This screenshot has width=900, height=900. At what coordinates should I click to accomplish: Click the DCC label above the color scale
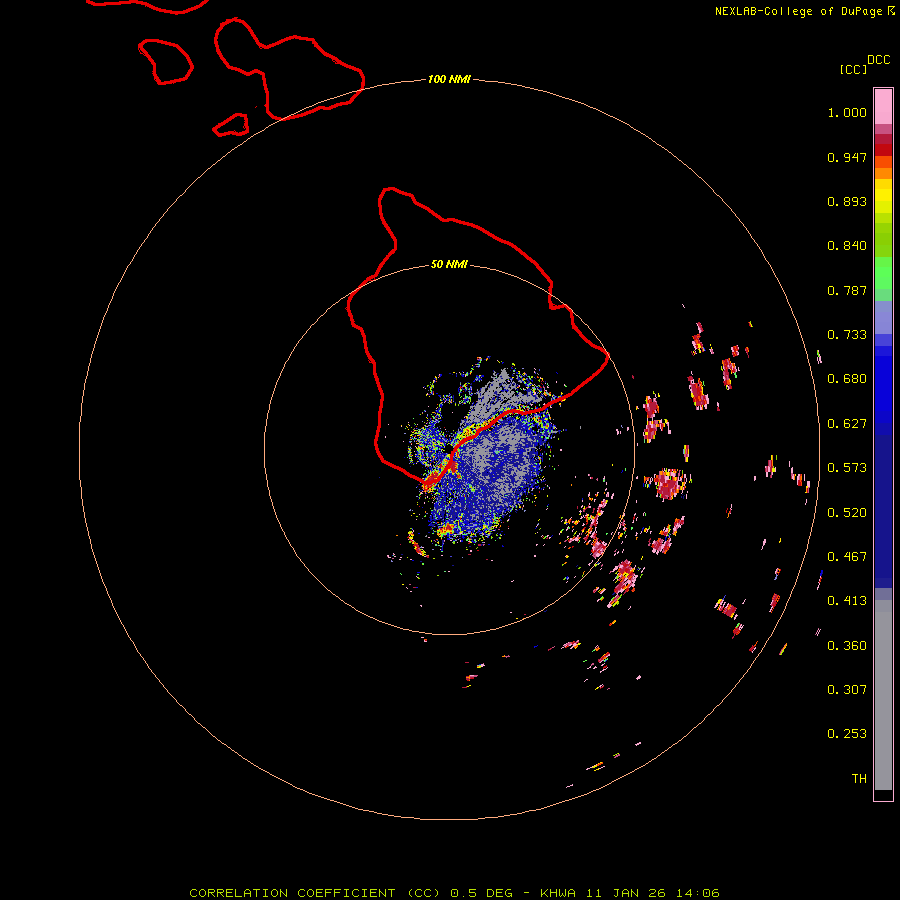click(878, 60)
